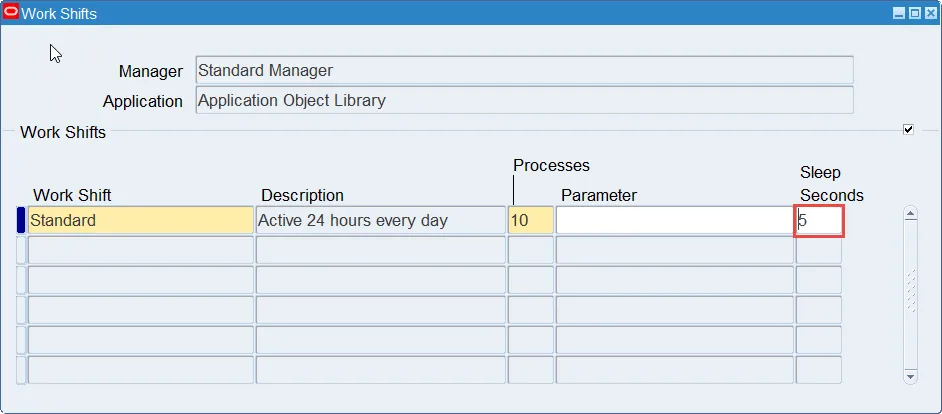Screen dimensions: 942x414
Task: Click the Oracle icon in title bar
Action: point(11,13)
